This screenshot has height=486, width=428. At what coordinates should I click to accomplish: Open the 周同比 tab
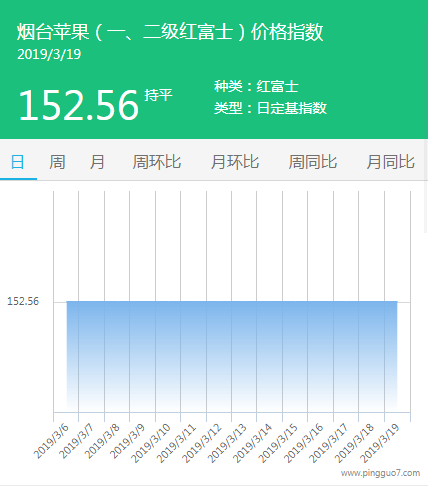click(x=313, y=162)
